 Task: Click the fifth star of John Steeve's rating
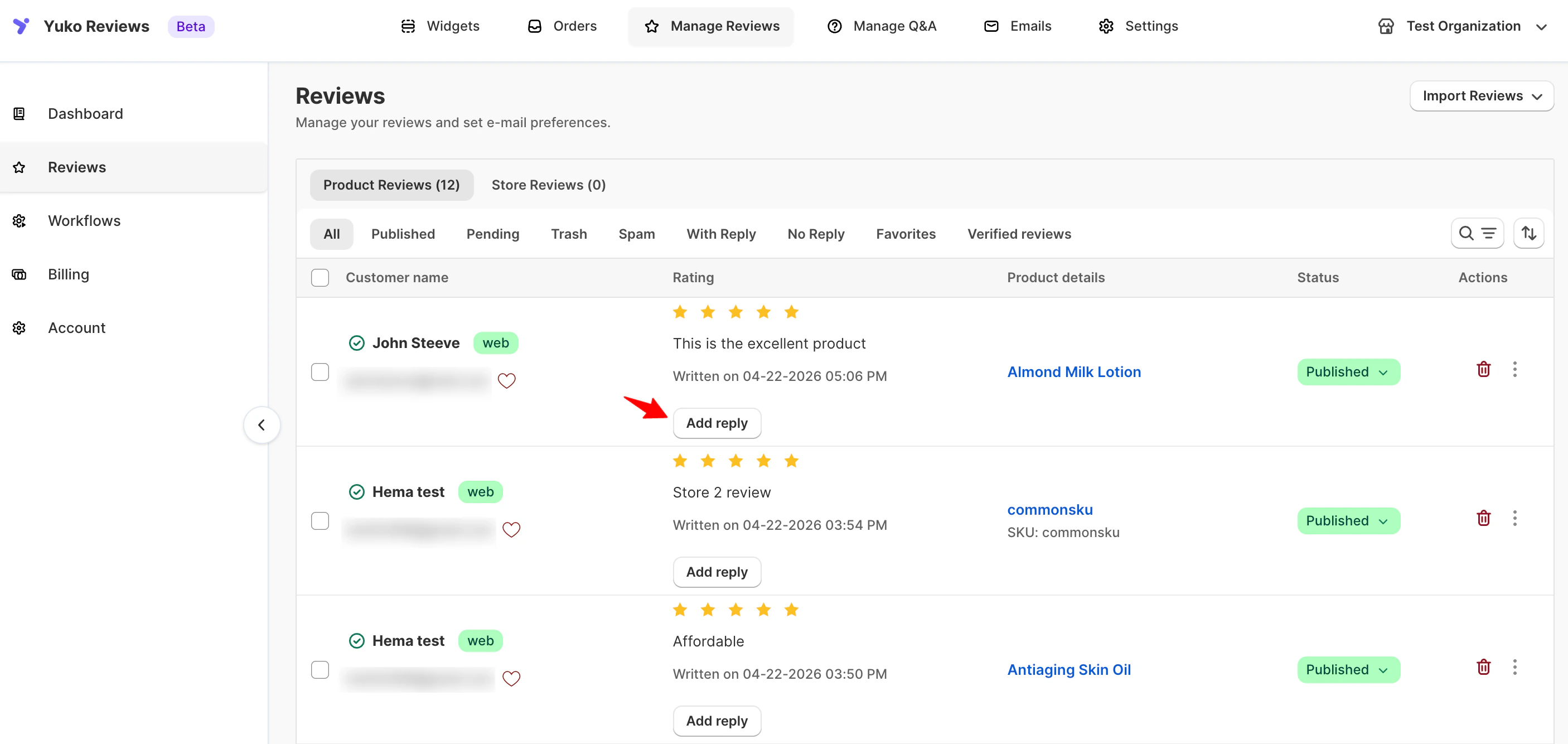coord(791,312)
